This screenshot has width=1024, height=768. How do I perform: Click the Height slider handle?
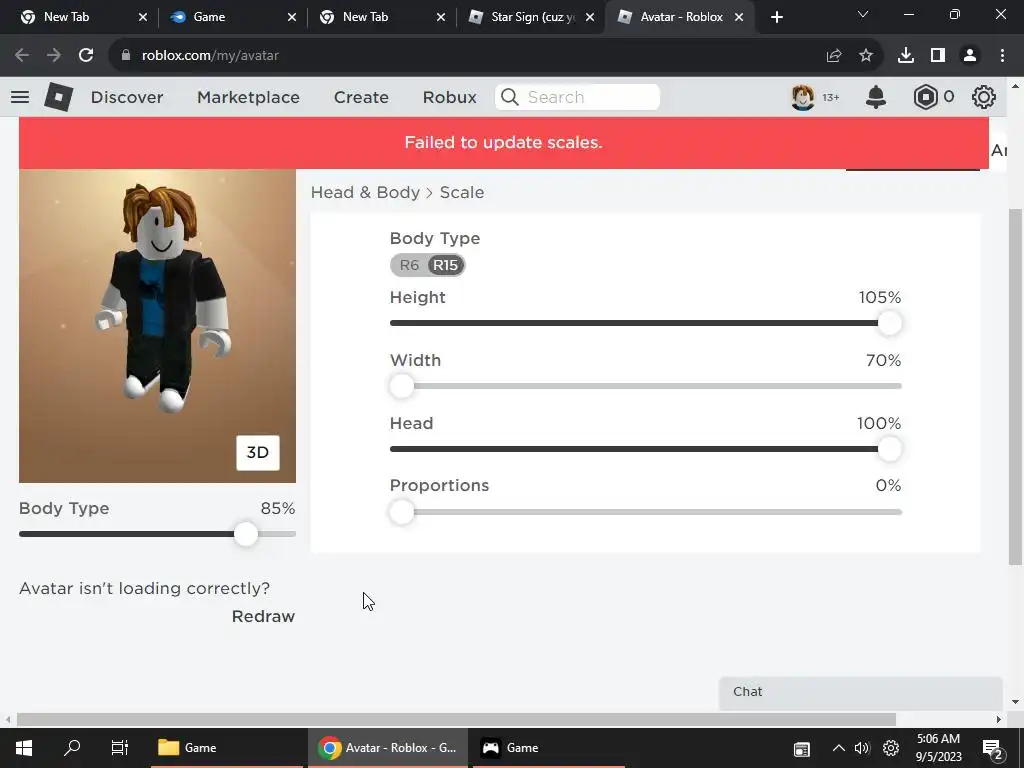(x=889, y=323)
